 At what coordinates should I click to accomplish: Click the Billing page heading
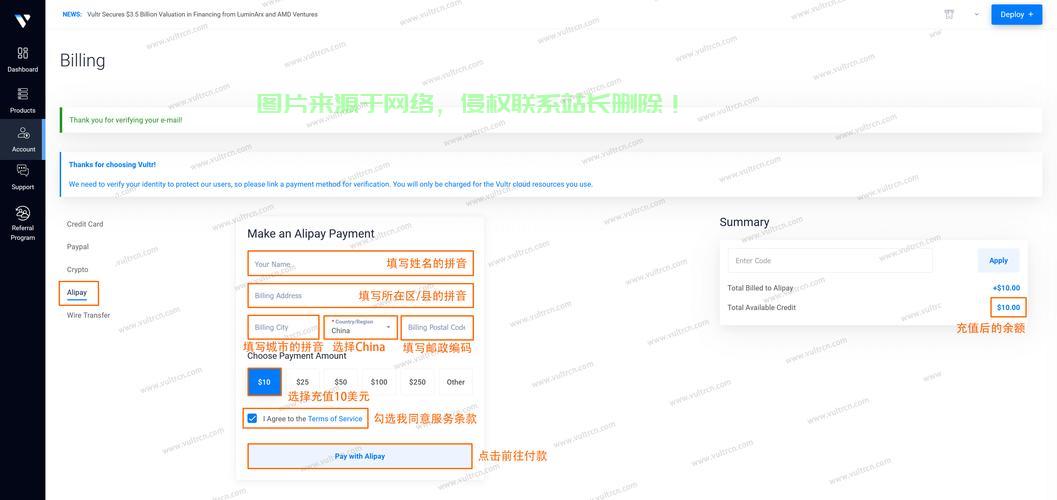tap(83, 61)
